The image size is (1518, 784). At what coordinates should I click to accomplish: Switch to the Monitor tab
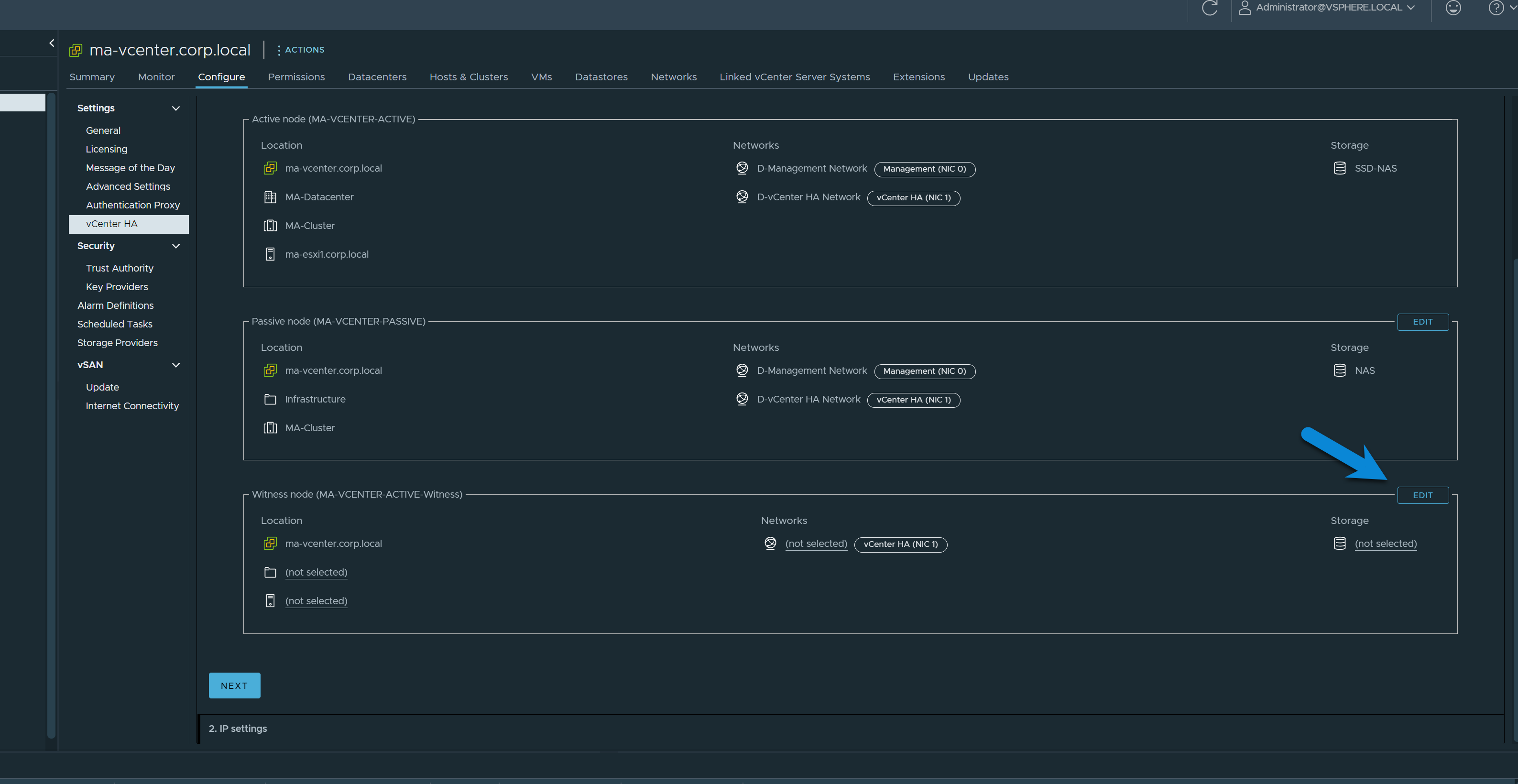click(x=156, y=77)
